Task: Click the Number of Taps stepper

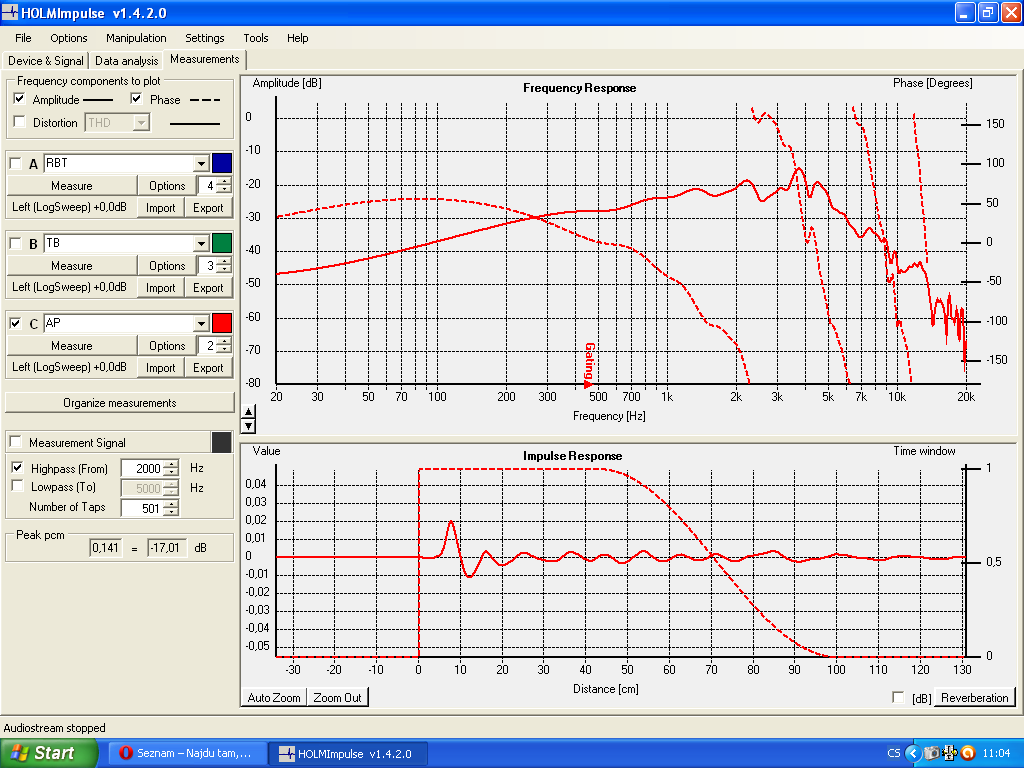Action: click(171, 508)
